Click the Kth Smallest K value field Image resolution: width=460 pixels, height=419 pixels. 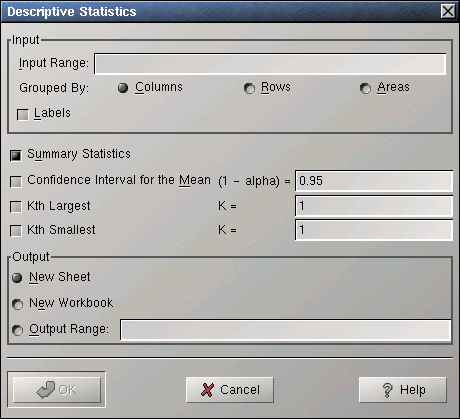374,230
